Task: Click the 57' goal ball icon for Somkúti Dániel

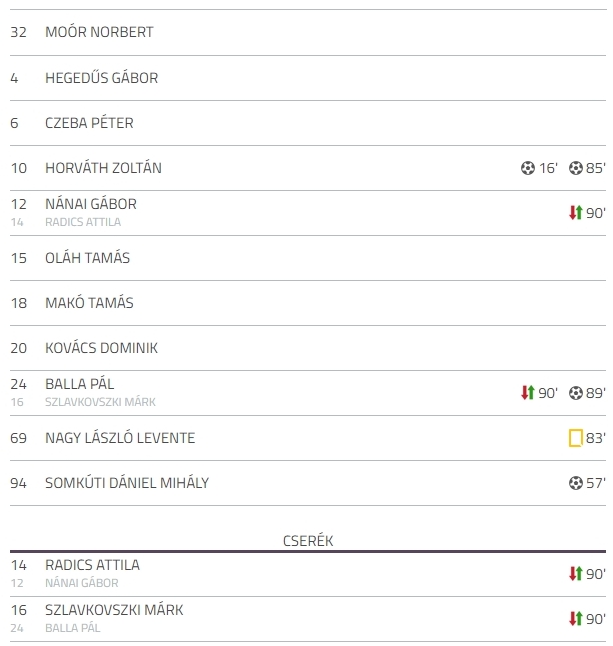Action: (576, 483)
